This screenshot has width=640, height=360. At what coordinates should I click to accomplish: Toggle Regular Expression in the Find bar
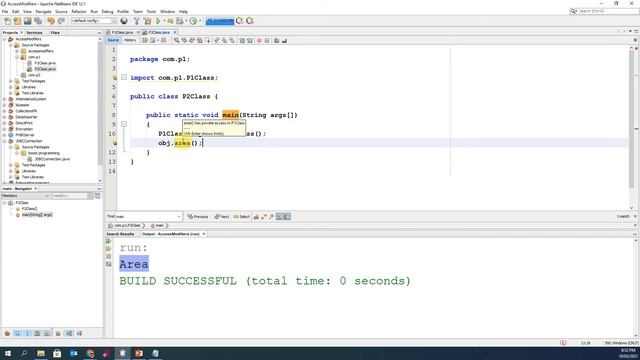point(271,217)
